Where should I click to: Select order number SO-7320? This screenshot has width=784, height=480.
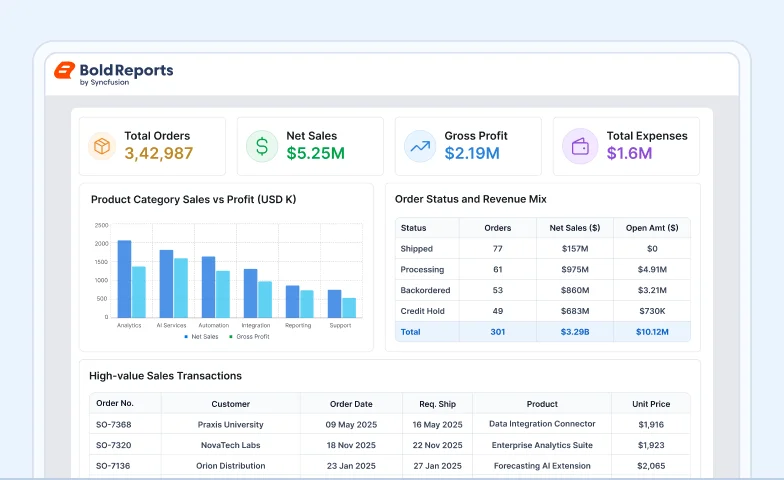(x=114, y=445)
